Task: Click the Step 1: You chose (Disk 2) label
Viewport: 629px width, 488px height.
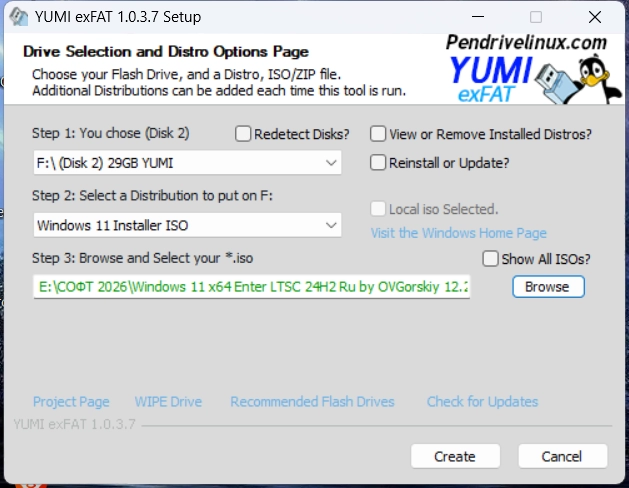Action: click(x=111, y=133)
